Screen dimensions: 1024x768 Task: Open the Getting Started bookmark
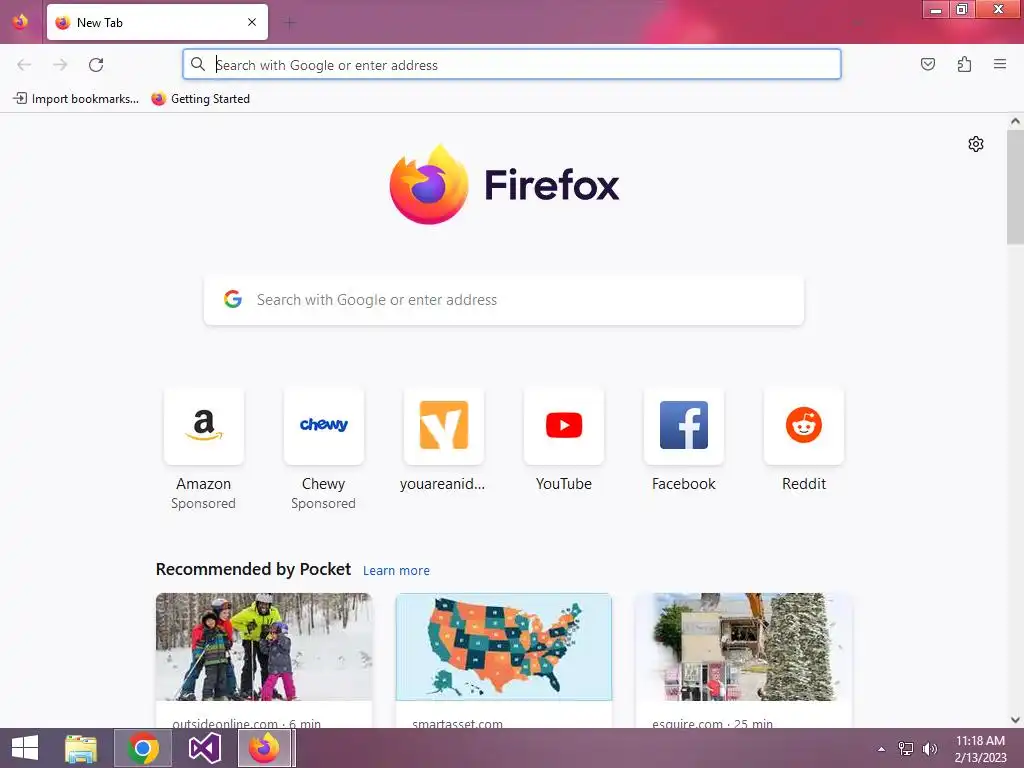click(x=200, y=99)
